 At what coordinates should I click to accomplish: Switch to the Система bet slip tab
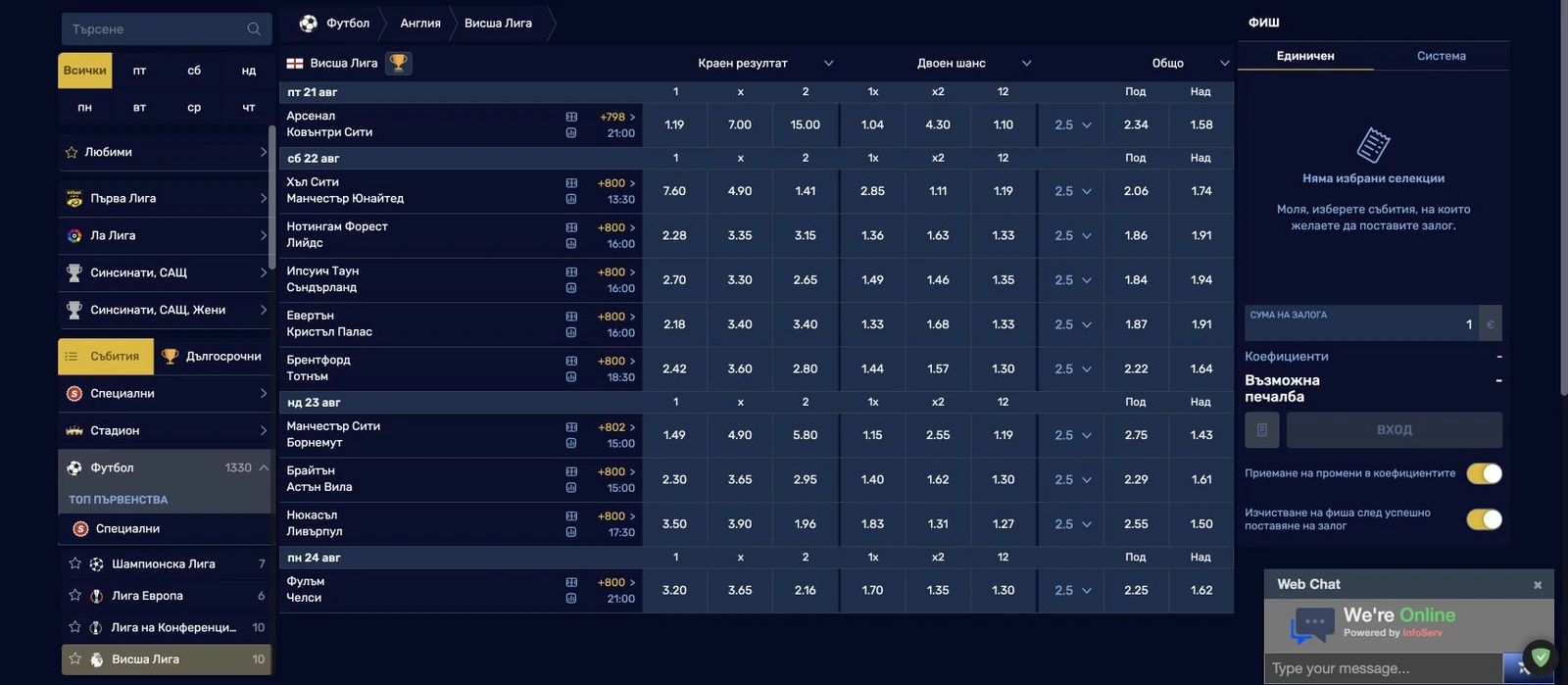click(1441, 56)
